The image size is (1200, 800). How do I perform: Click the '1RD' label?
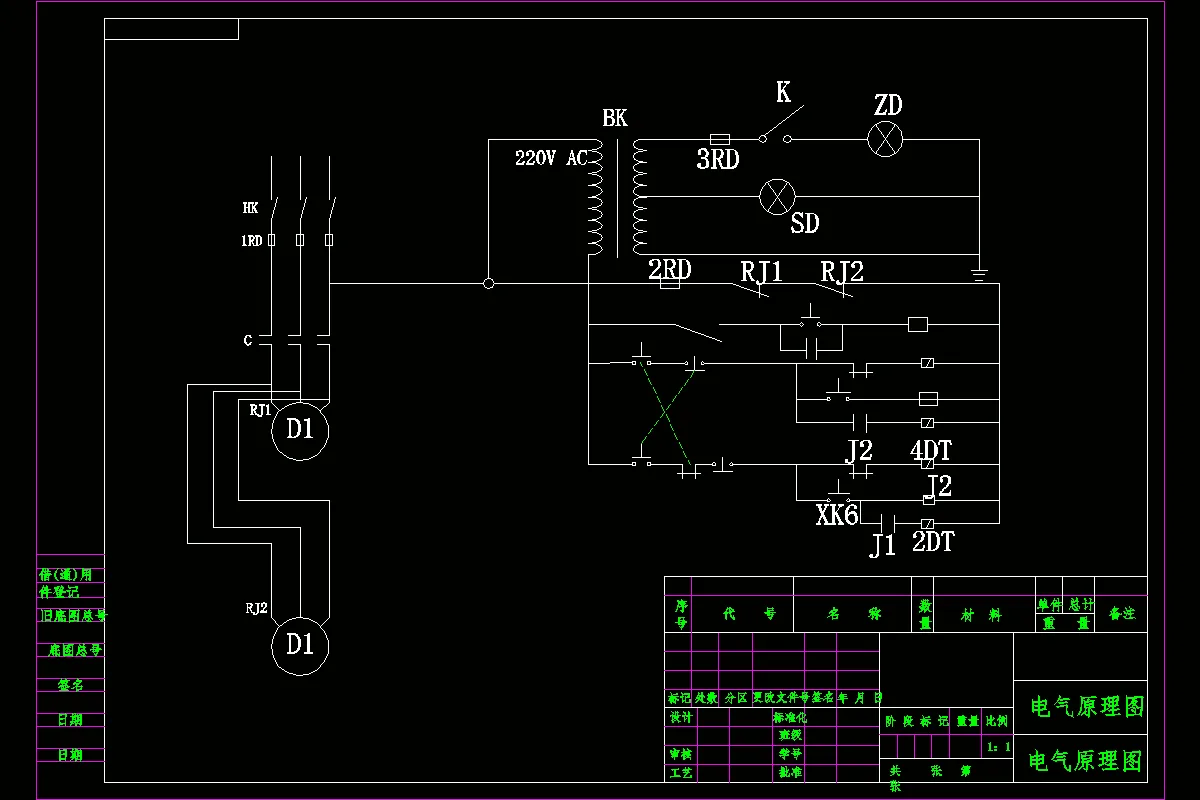pos(251,241)
